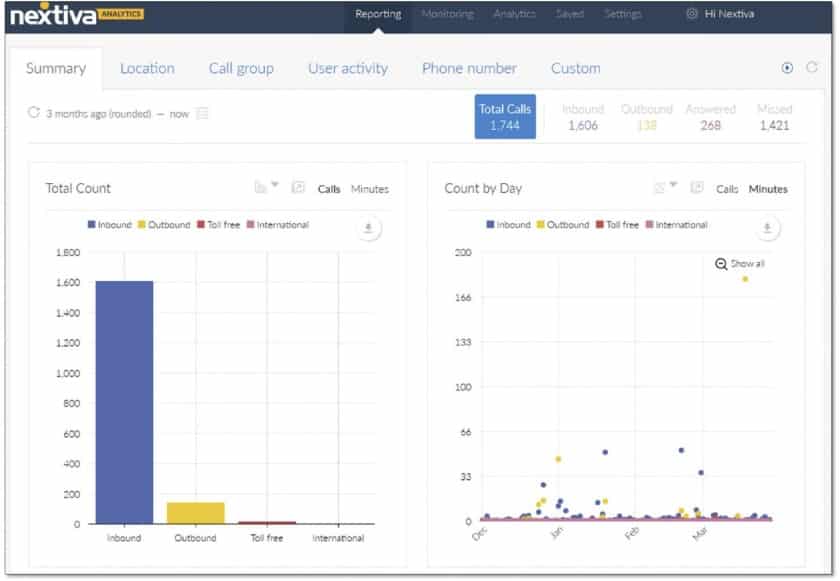
Task: Open the date range calendar icon
Action: tap(203, 113)
